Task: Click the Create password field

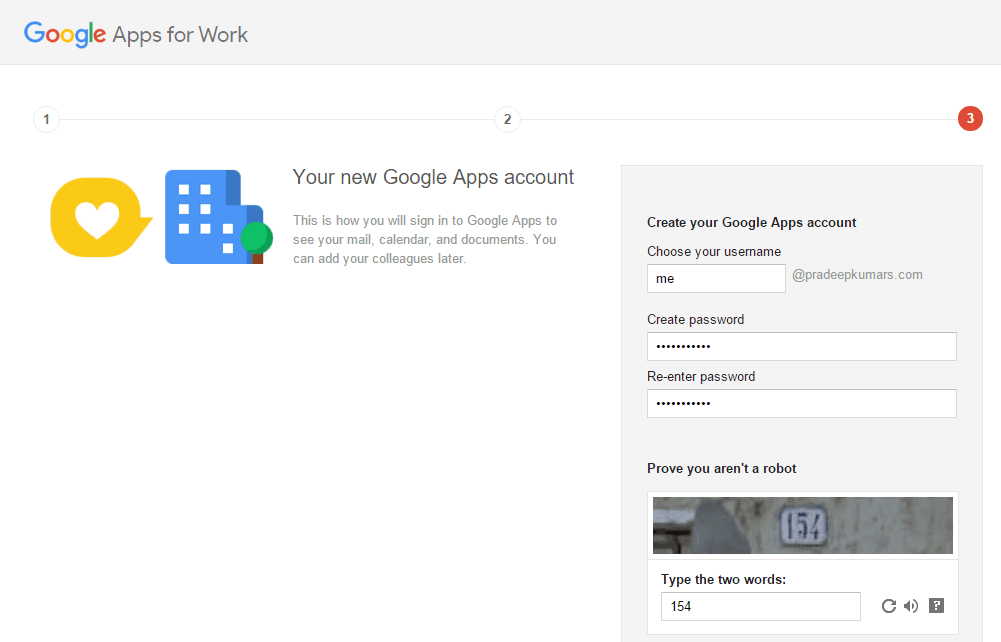Action: tap(802, 347)
